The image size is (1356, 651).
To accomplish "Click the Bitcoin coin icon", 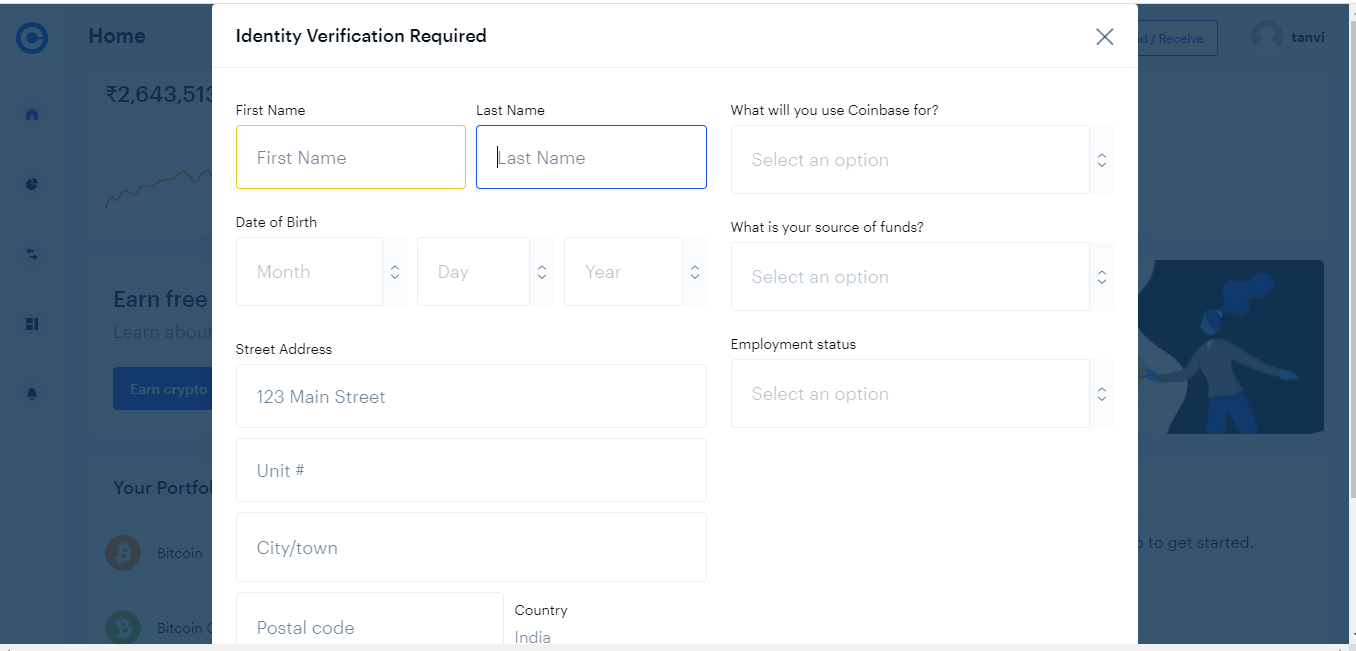I will [123, 553].
